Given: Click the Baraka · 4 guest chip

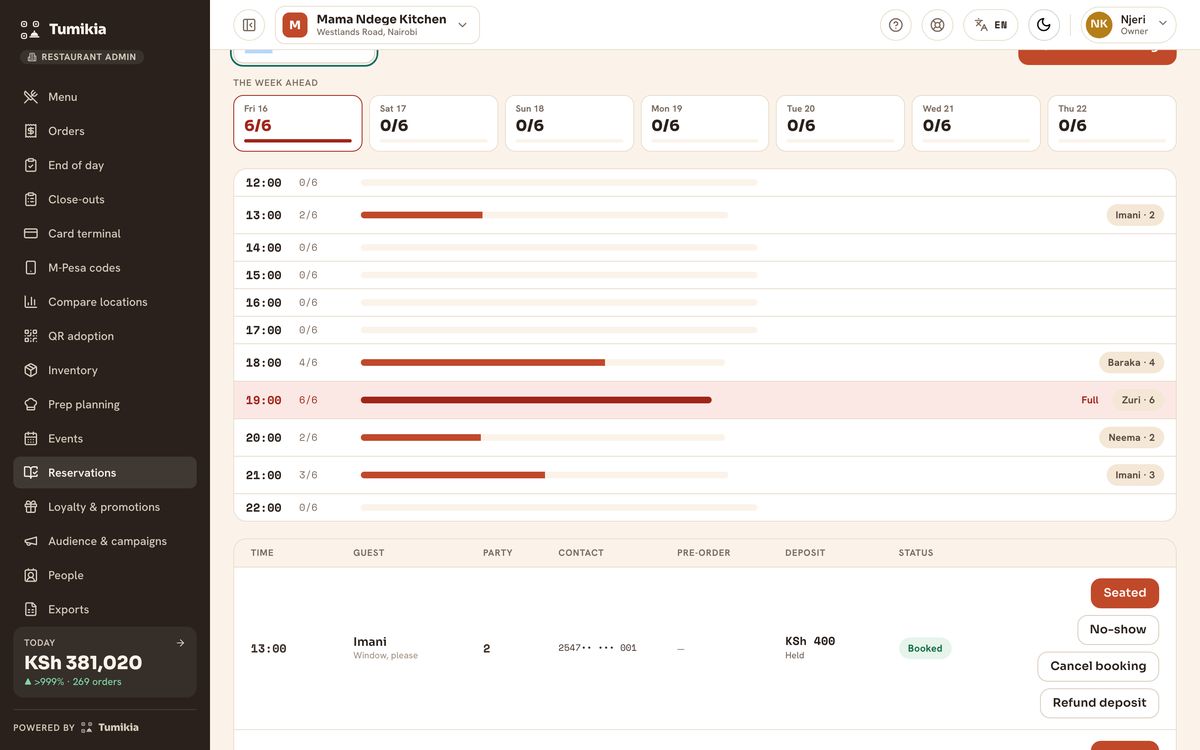Looking at the screenshot, I should [1131, 363].
